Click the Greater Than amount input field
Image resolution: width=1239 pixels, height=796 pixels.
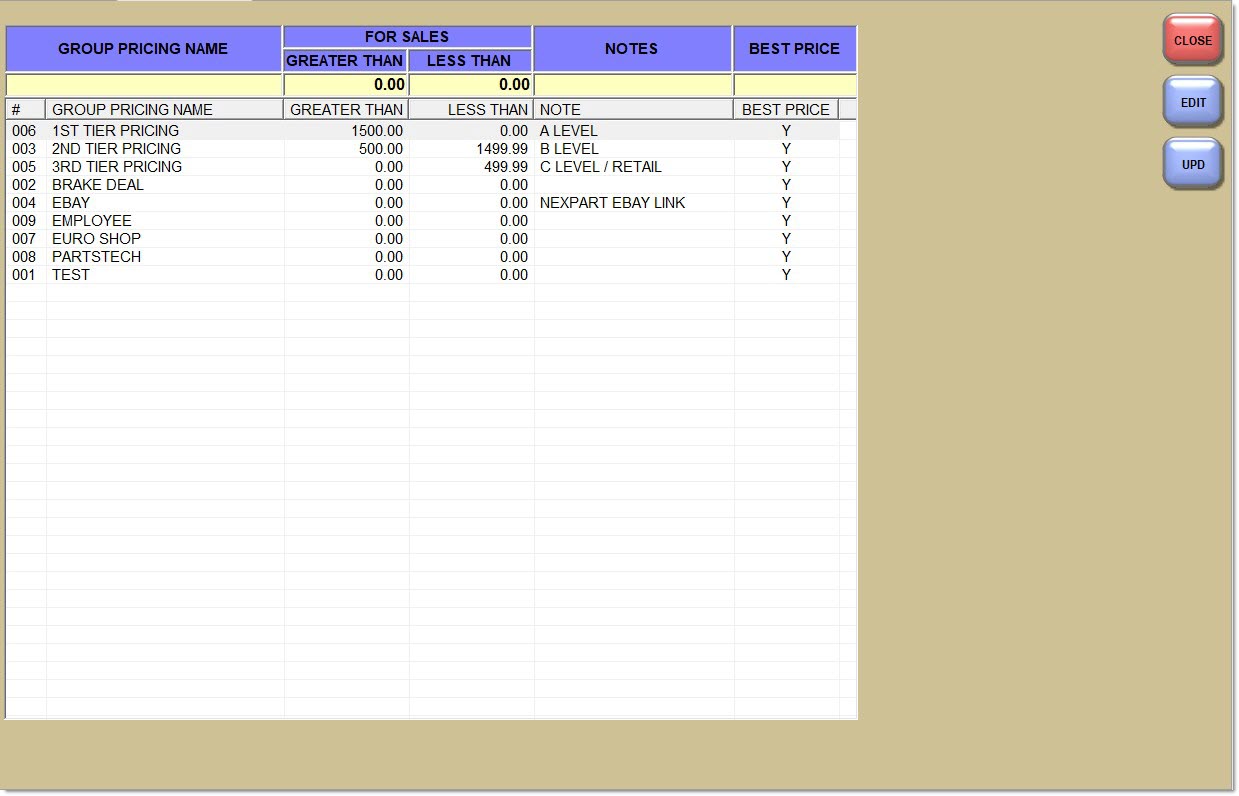tap(346, 85)
